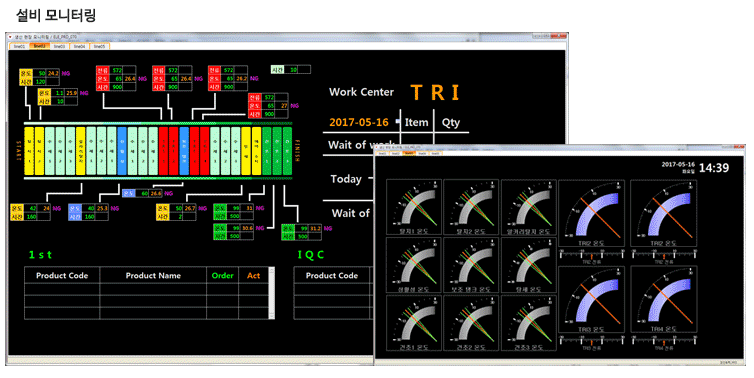
Task: Open the app icon in back window title bar
Action: 10,37
